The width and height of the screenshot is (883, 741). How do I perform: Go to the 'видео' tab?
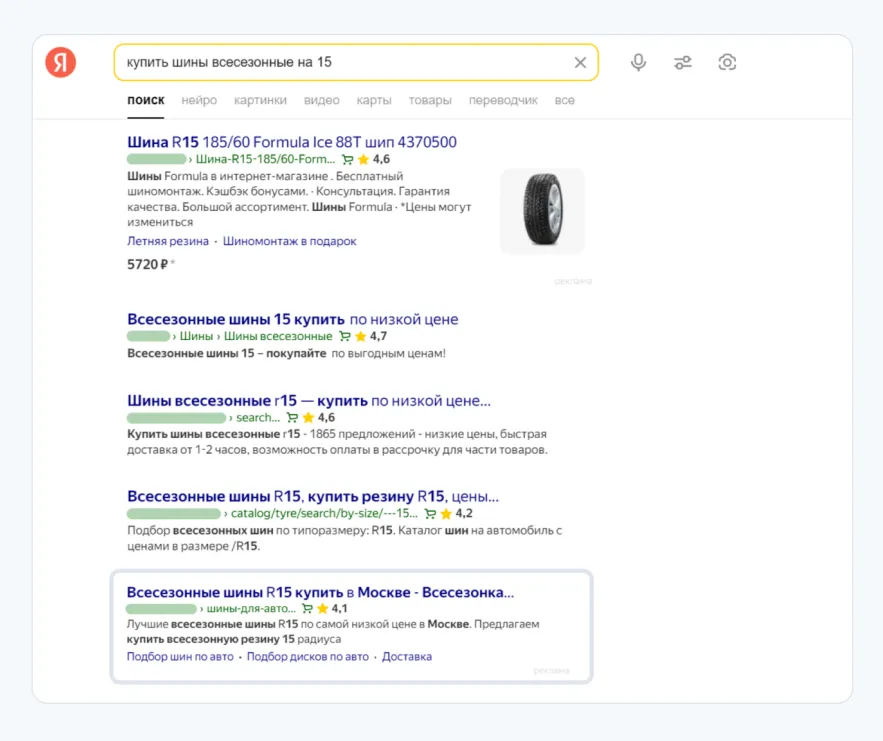(322, 100)
